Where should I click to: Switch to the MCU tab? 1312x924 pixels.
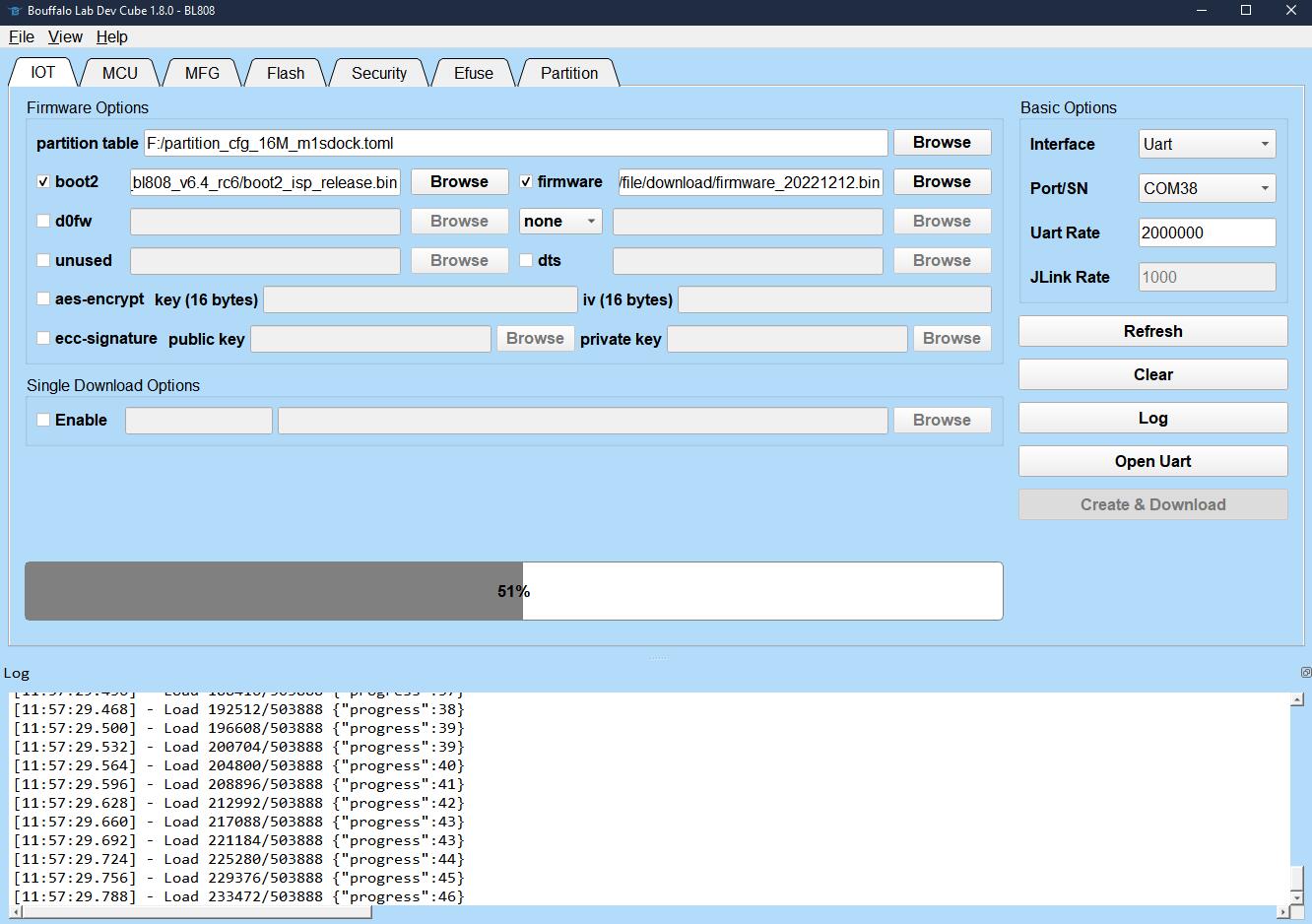120,73
